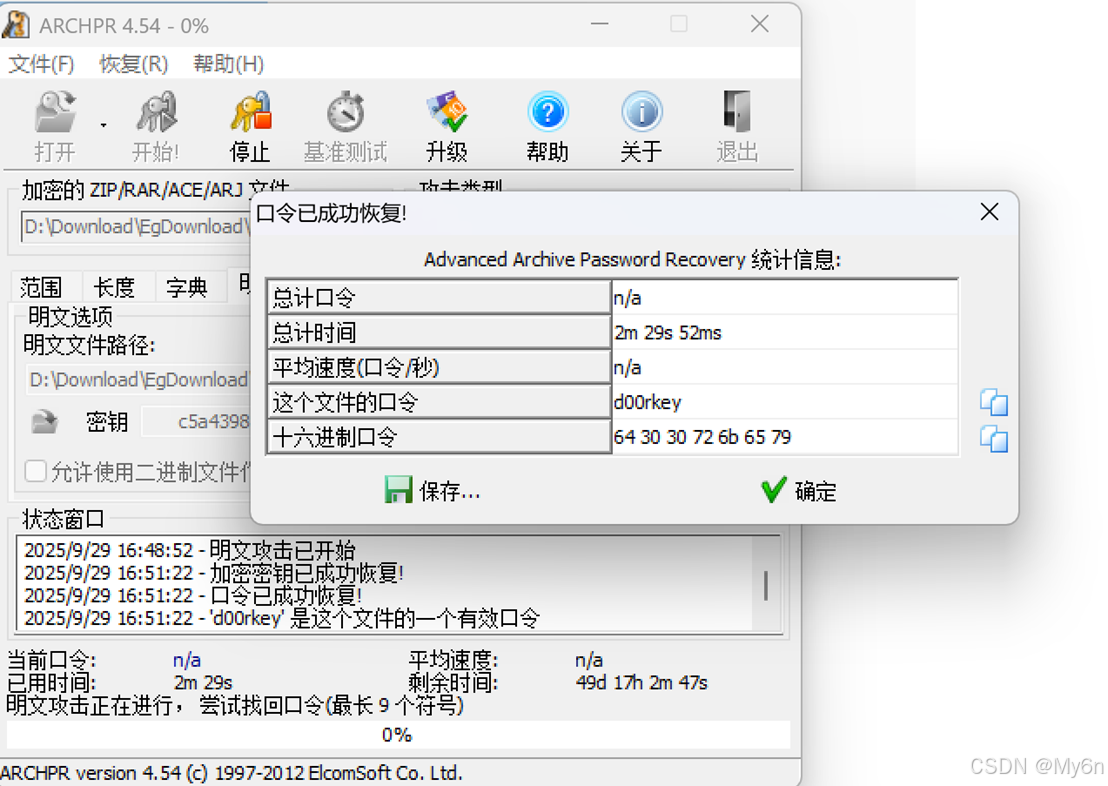The image size is (1108, 786).
Task: Run the Benchmark (基准测试) stopwatch icon
Action: tap(346, 113)
